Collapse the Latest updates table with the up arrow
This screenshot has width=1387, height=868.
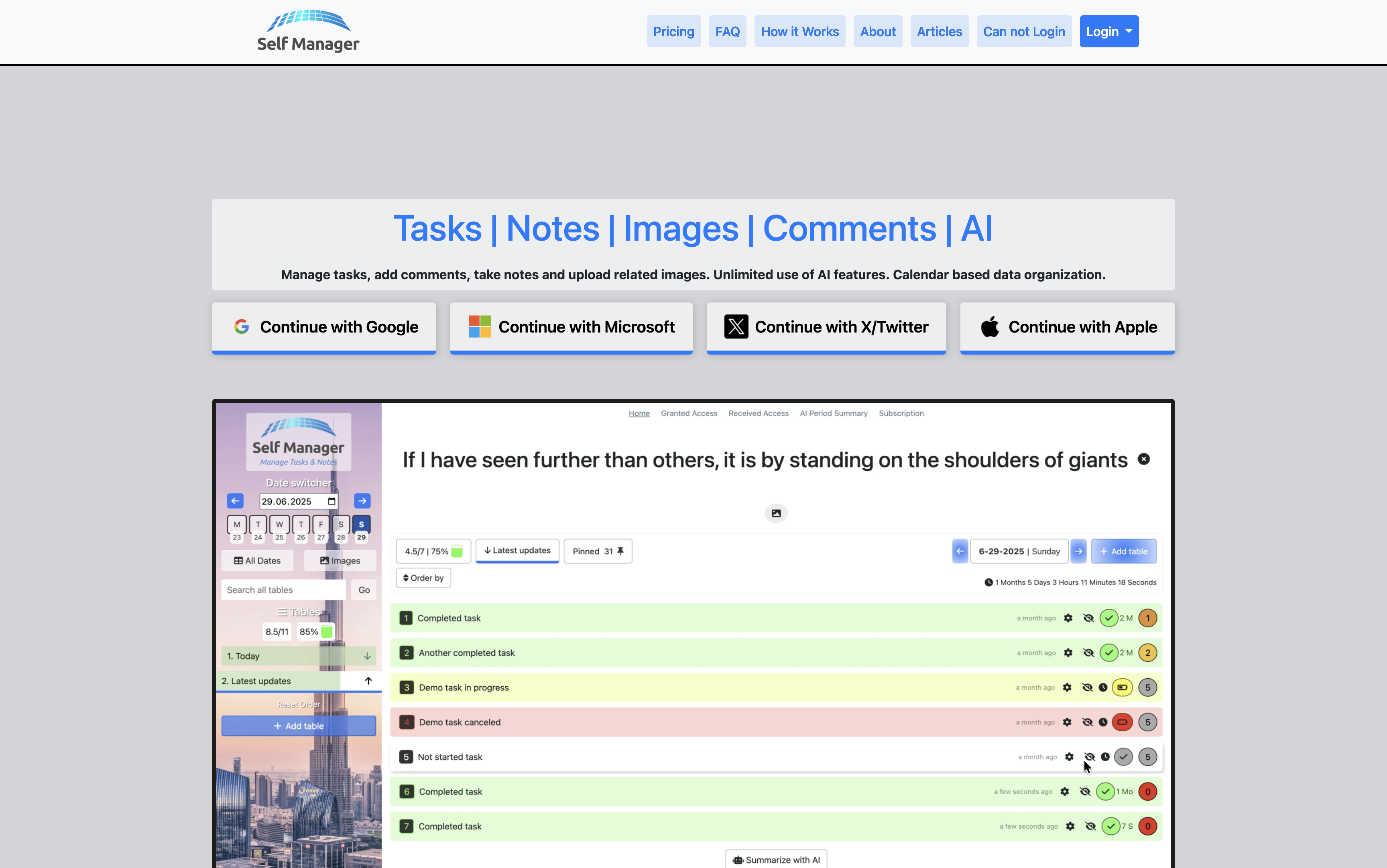(368, 681)
